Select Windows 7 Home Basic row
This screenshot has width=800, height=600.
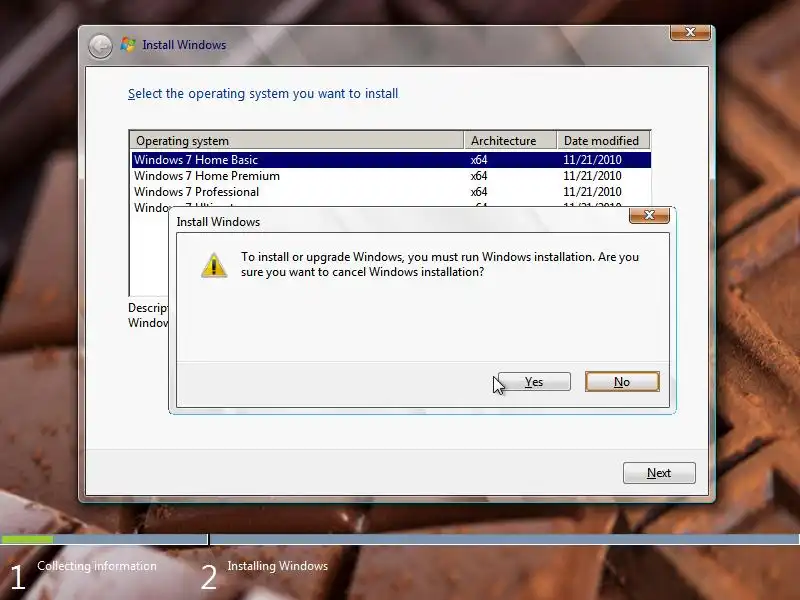coord(391,160)
